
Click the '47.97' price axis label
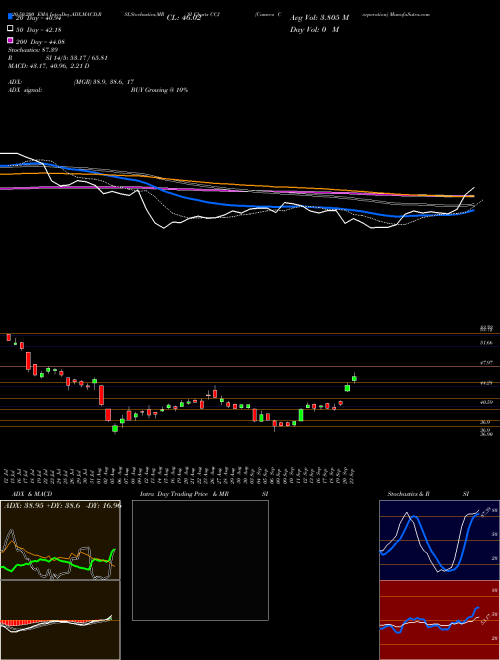486,362
